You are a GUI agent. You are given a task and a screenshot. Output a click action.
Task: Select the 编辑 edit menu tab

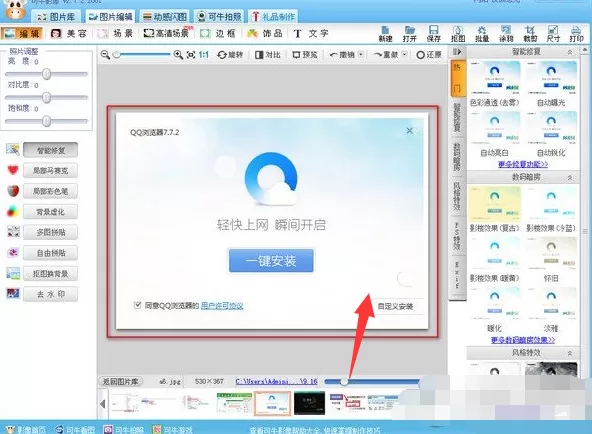[22, 34]
